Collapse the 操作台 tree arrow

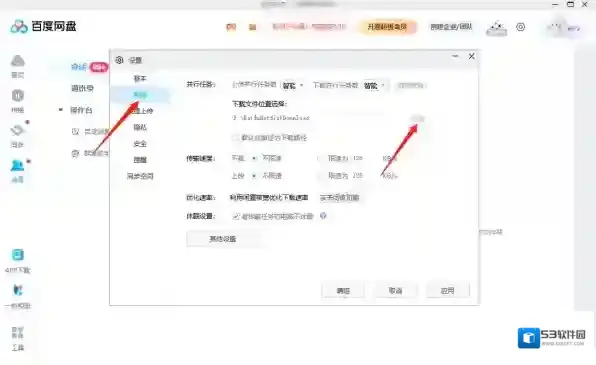[60, 110]
